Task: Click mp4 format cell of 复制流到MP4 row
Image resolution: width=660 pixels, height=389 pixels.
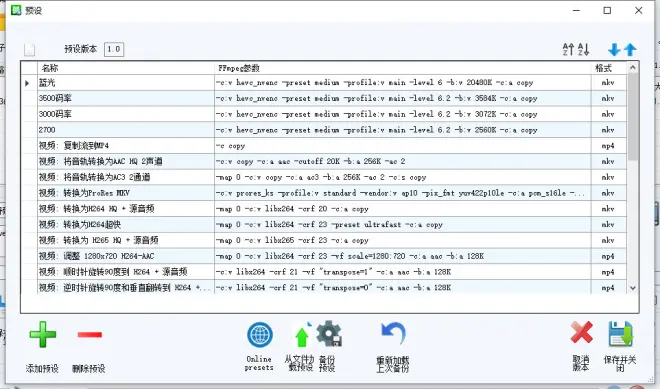Action: [608, 146]
